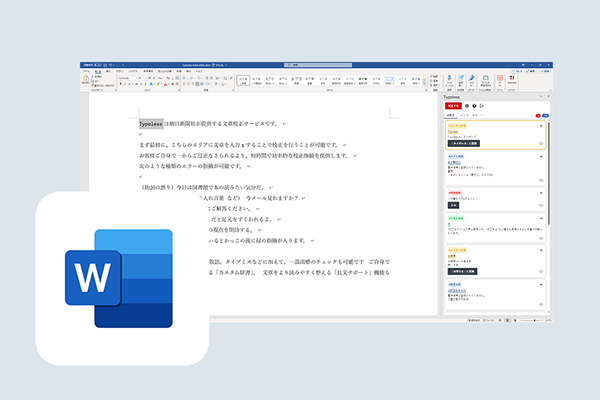Pick the font color red A swatch

pos(165,84)
